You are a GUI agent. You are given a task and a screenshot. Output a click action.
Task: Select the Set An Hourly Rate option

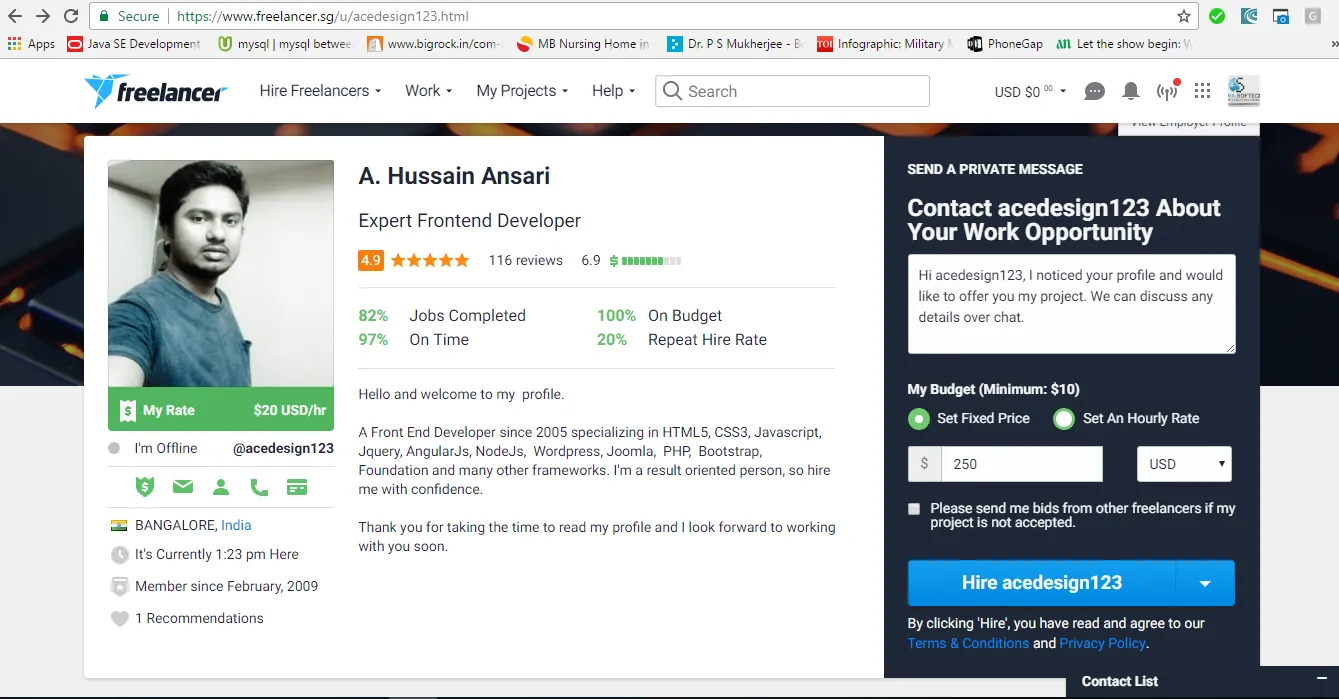point(1064,419)
